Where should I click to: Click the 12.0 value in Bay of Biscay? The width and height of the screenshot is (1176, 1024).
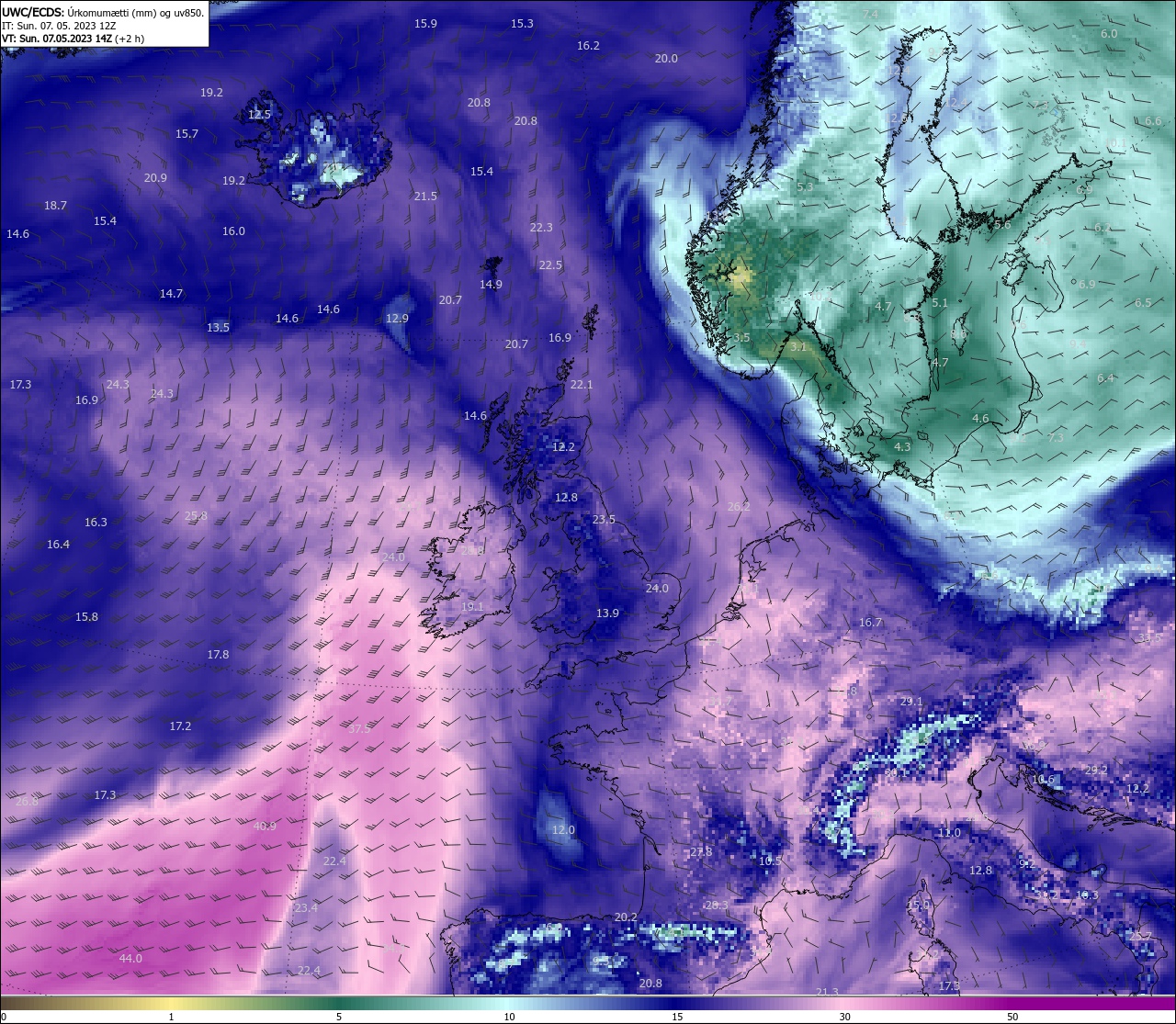tap(562, 830)
